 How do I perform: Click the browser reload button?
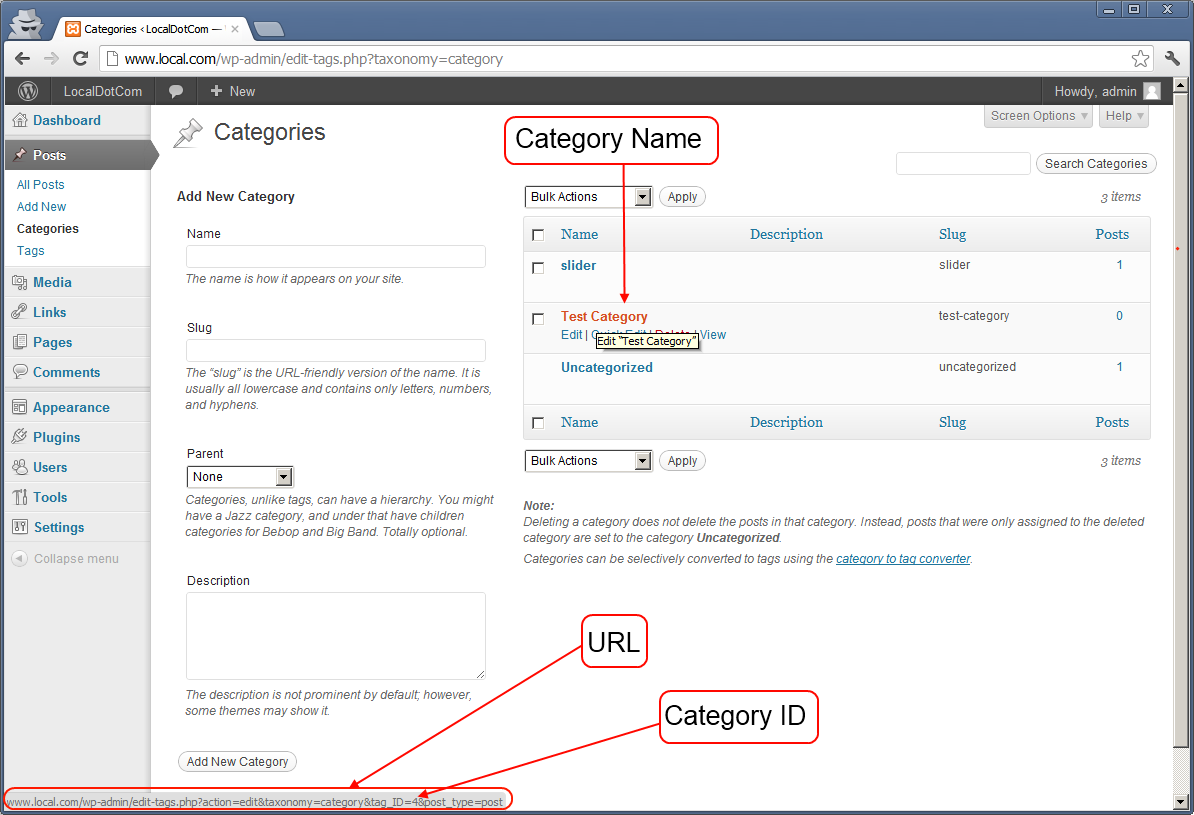[x=81, y=59]
